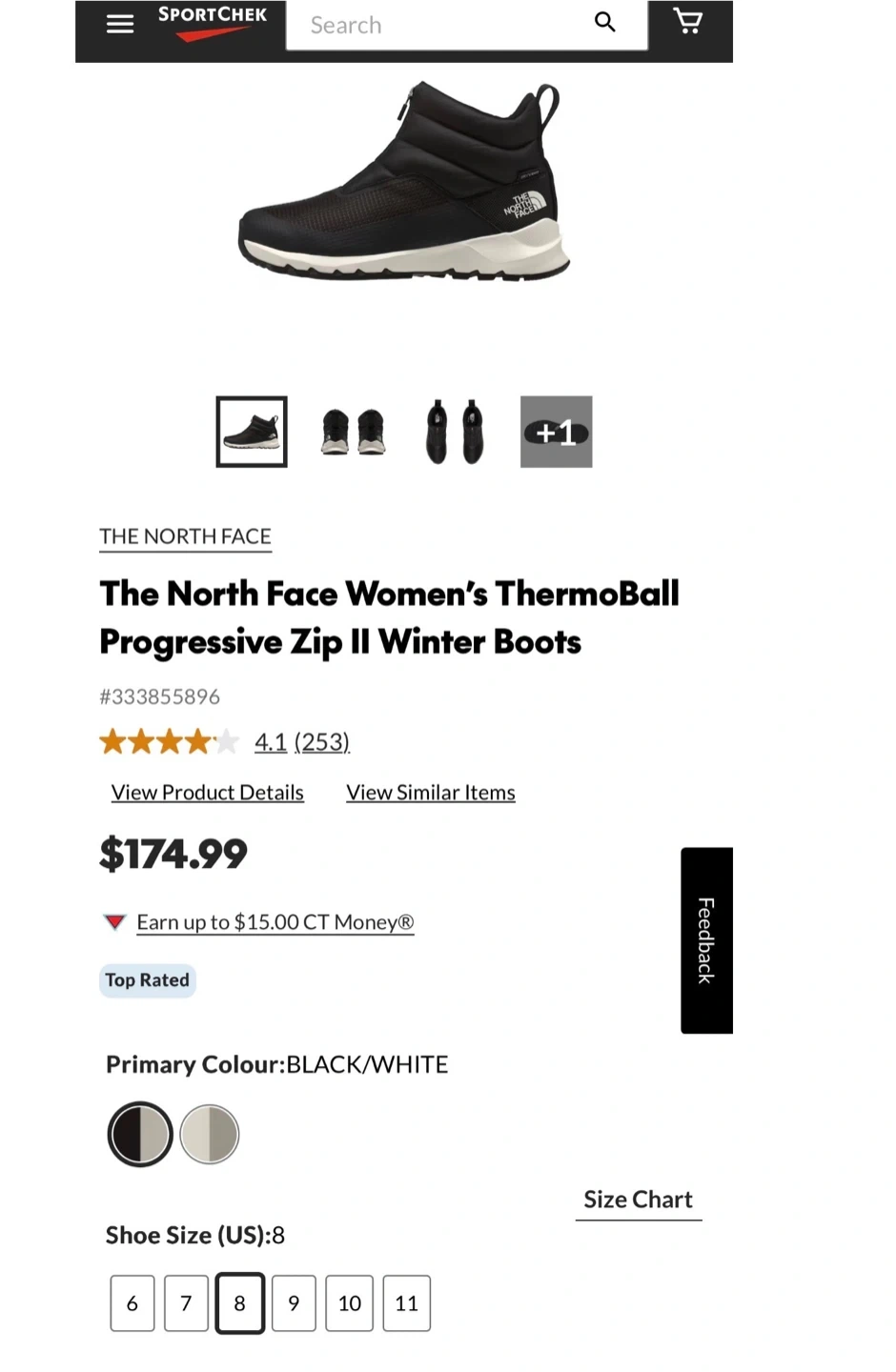Click the star rating icons
Viewport: 896px width, 1372px height.
coord(169,741)
